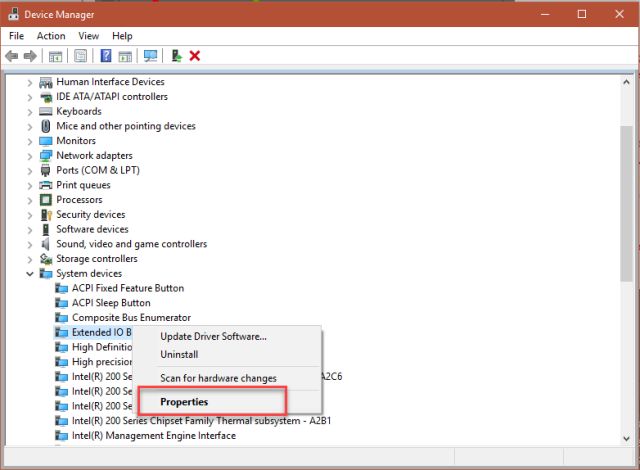Viewport: 640px width, 470px height.
Task: Collapse the System devices category
Action: [30, 273]
